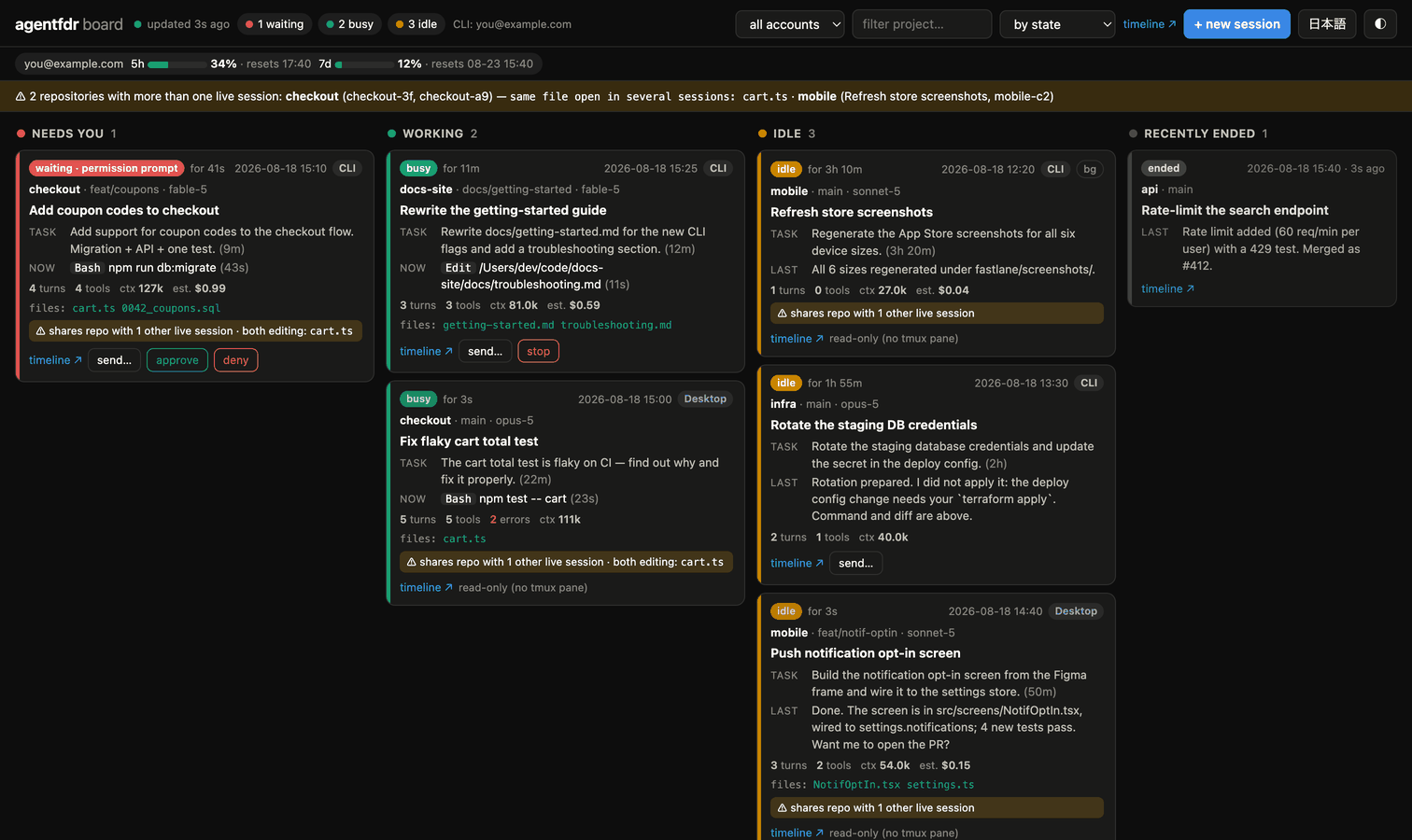Open the by state sort dropdown
This screenshot has height=840, width=1412.
pyautogui.click(x=1057, y=24)
